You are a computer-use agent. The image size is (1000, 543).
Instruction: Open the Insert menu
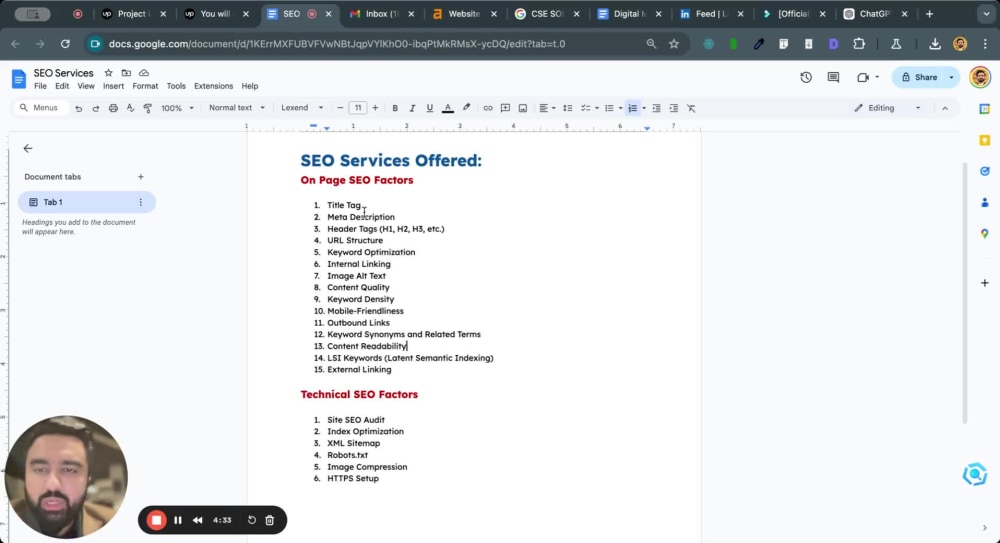pyautogui.click(x=114, y=86)
